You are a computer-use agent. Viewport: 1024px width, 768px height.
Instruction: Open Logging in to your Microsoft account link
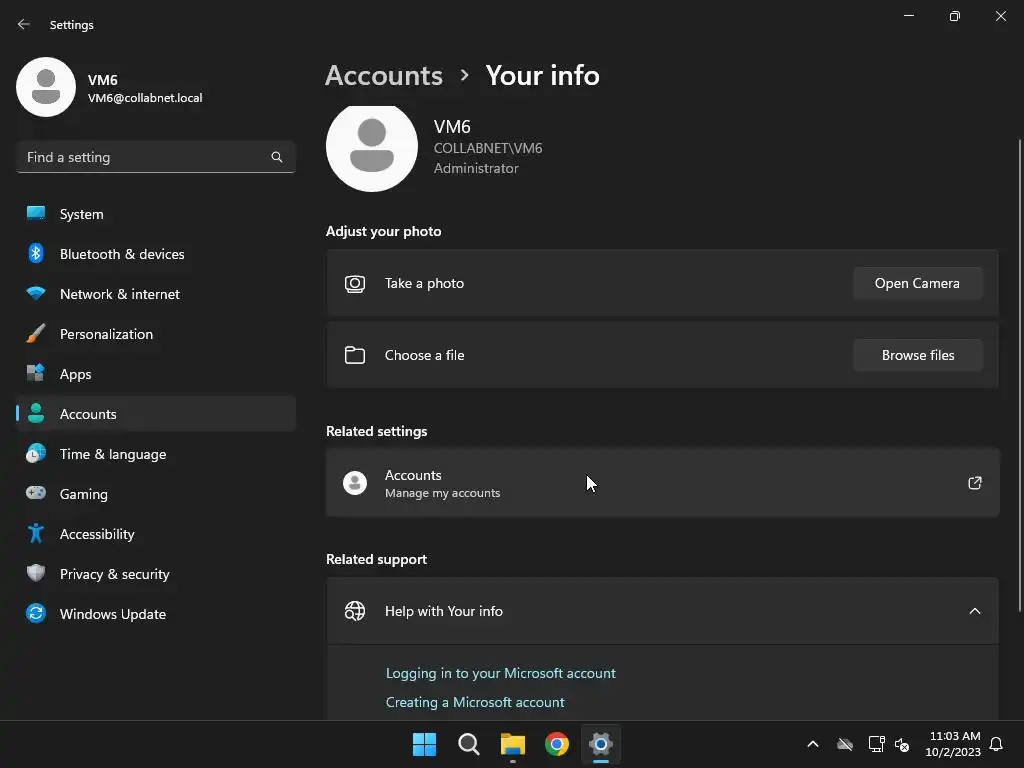(500, 673)
